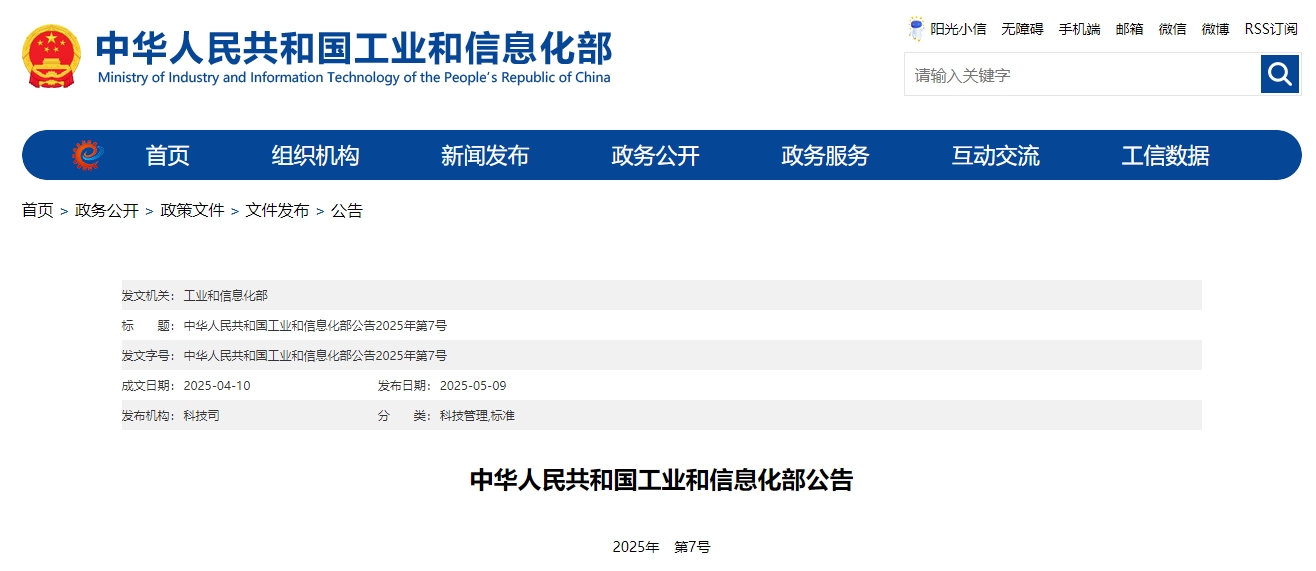This screenshot has width=1316, height=571.
Task: Click the 科技司 publishing agency value
Action: point(201,415)
